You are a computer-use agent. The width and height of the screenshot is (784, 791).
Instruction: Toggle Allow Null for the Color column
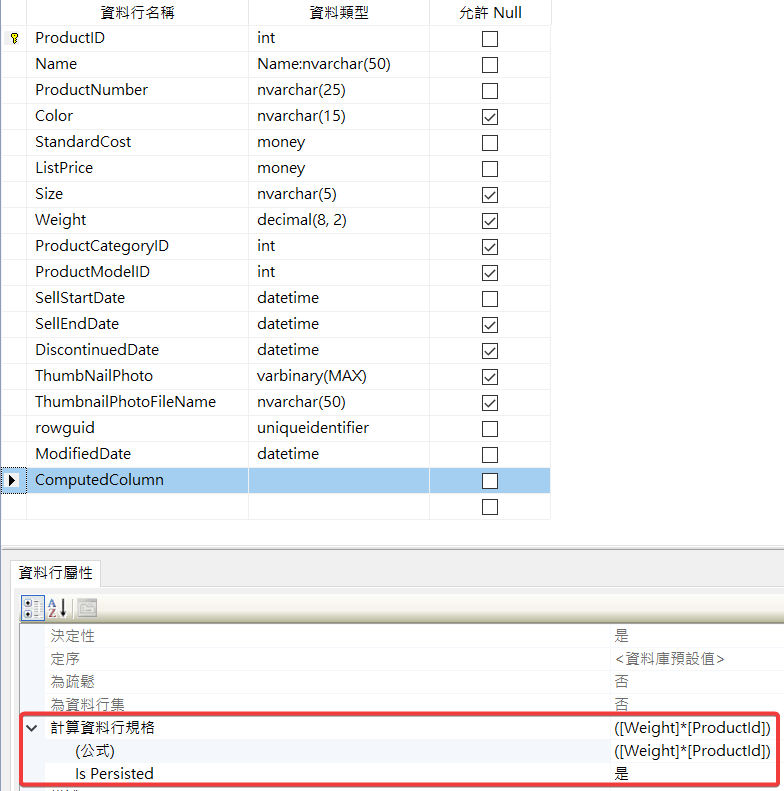(x=490, y=117)
